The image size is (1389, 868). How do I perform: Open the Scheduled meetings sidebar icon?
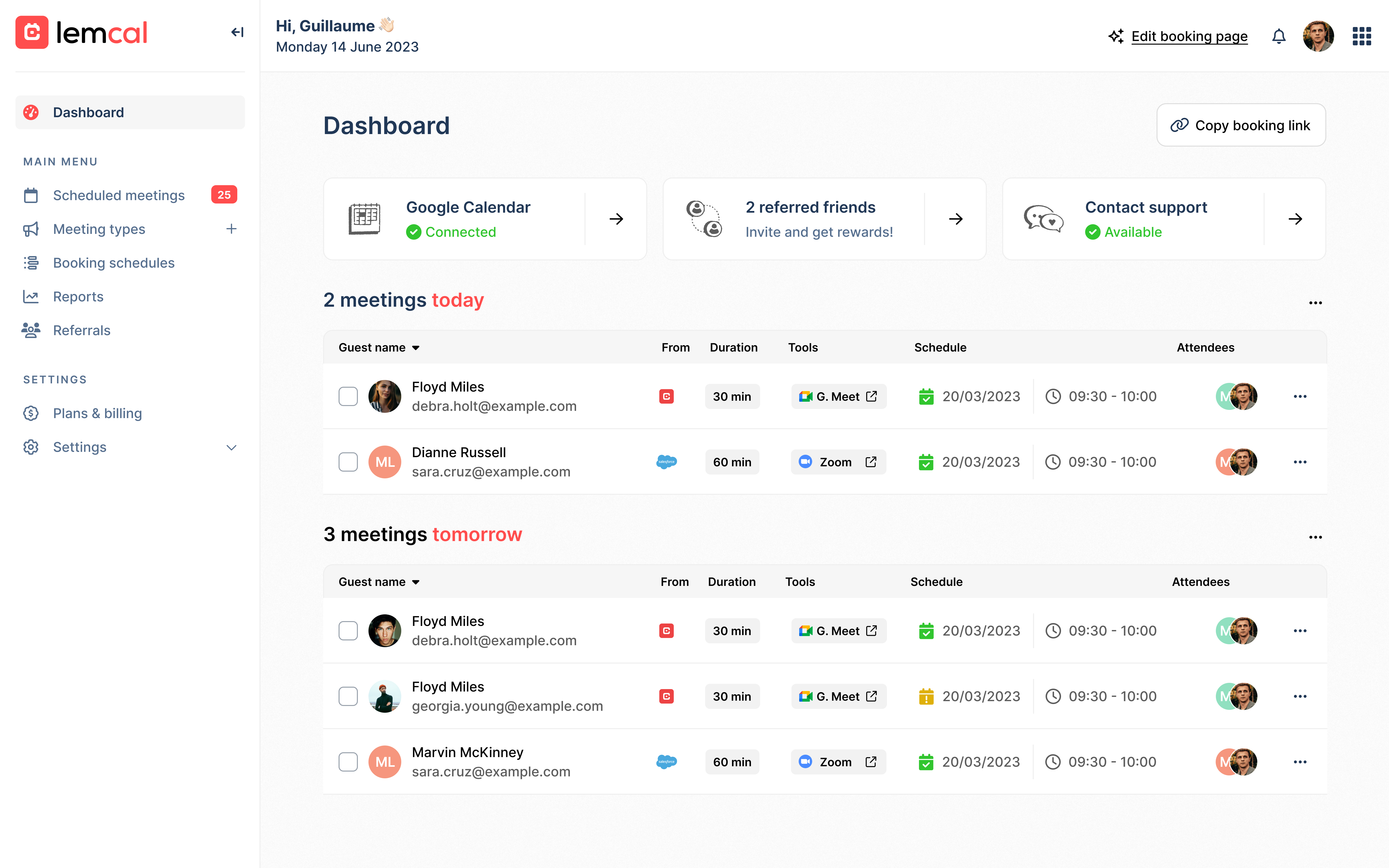pos(31,195)
